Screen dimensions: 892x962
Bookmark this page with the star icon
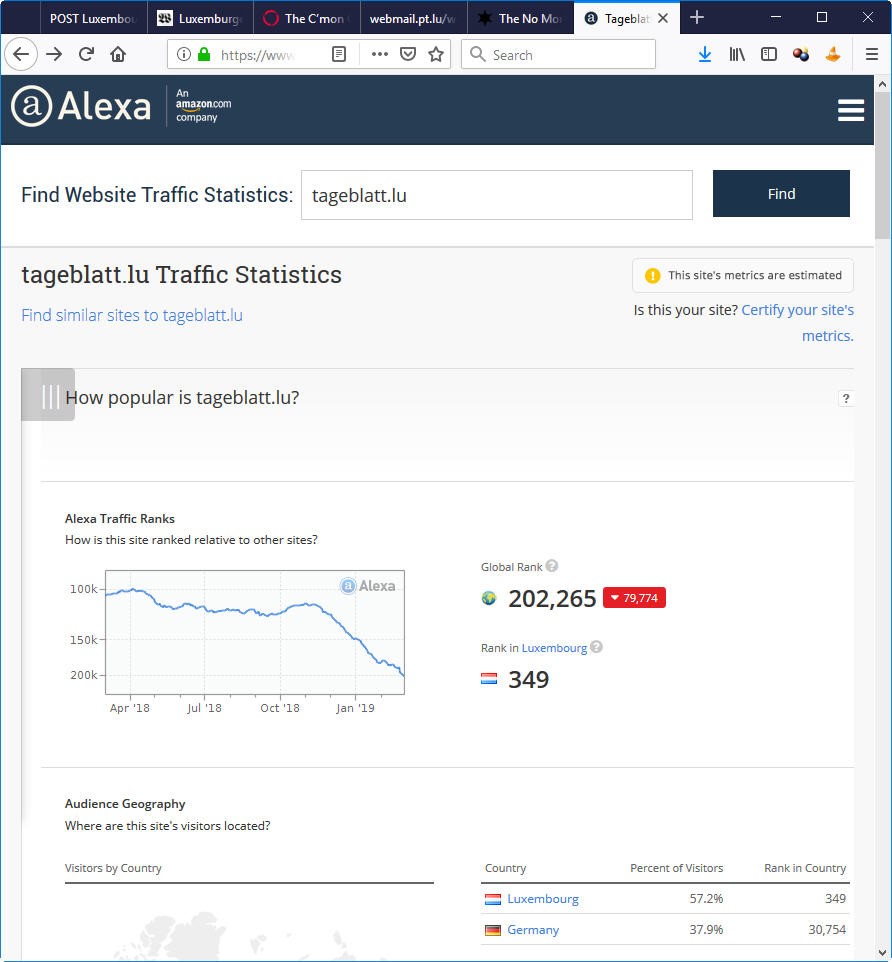tap(436, 55)
